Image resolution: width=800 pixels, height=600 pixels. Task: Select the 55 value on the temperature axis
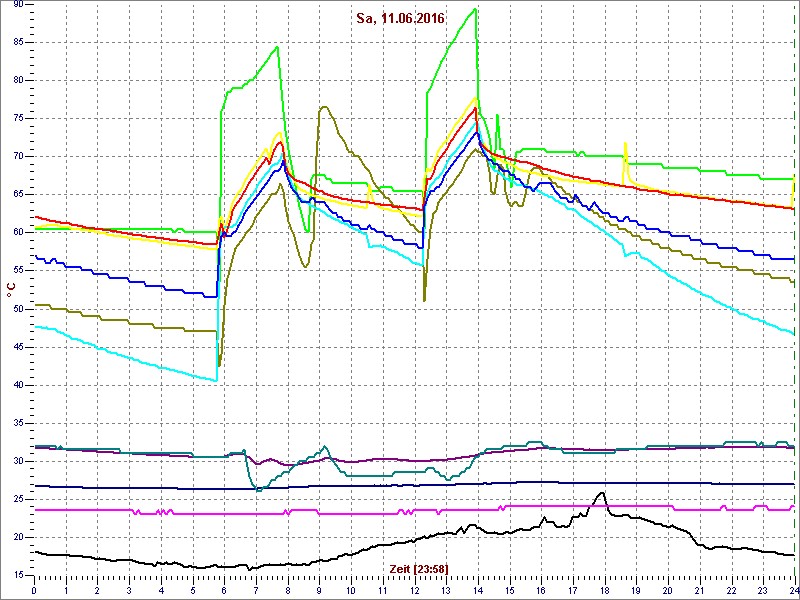coord(19,271)
